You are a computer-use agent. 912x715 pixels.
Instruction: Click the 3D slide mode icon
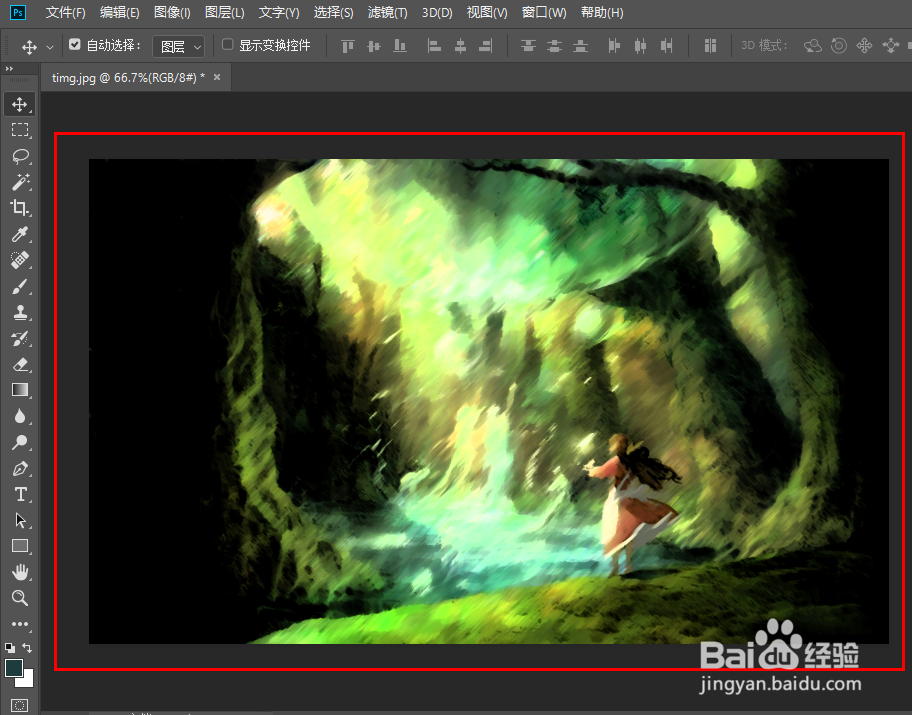890,46
